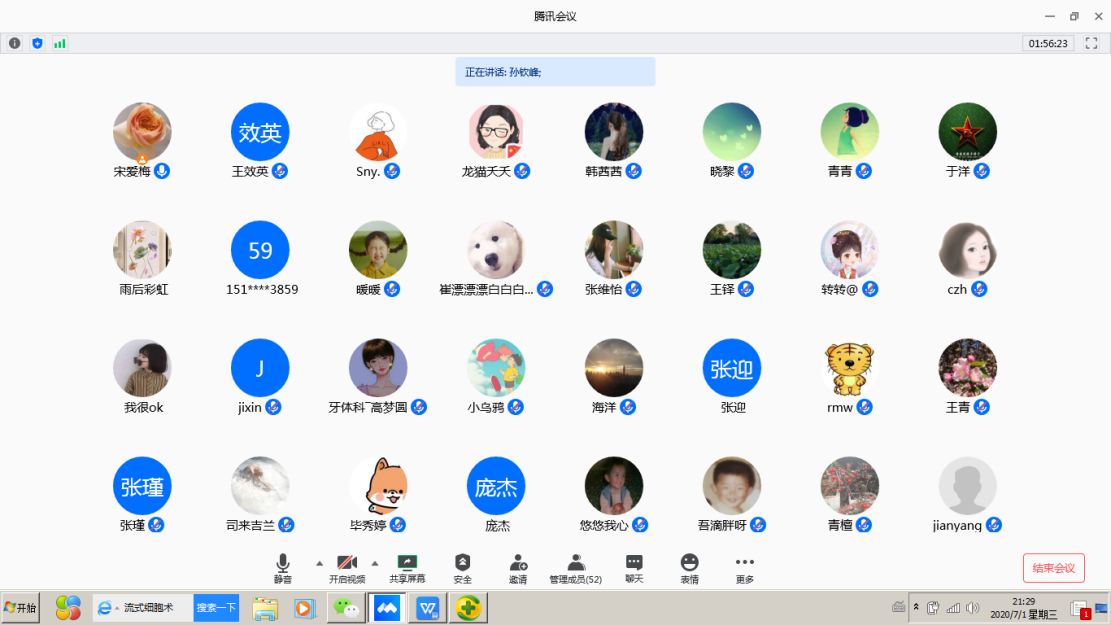This screenshot has width=1111, height=625.
Task: Select the white dog avatar of 崔漂漂
Action: click(x=496, y=250)
